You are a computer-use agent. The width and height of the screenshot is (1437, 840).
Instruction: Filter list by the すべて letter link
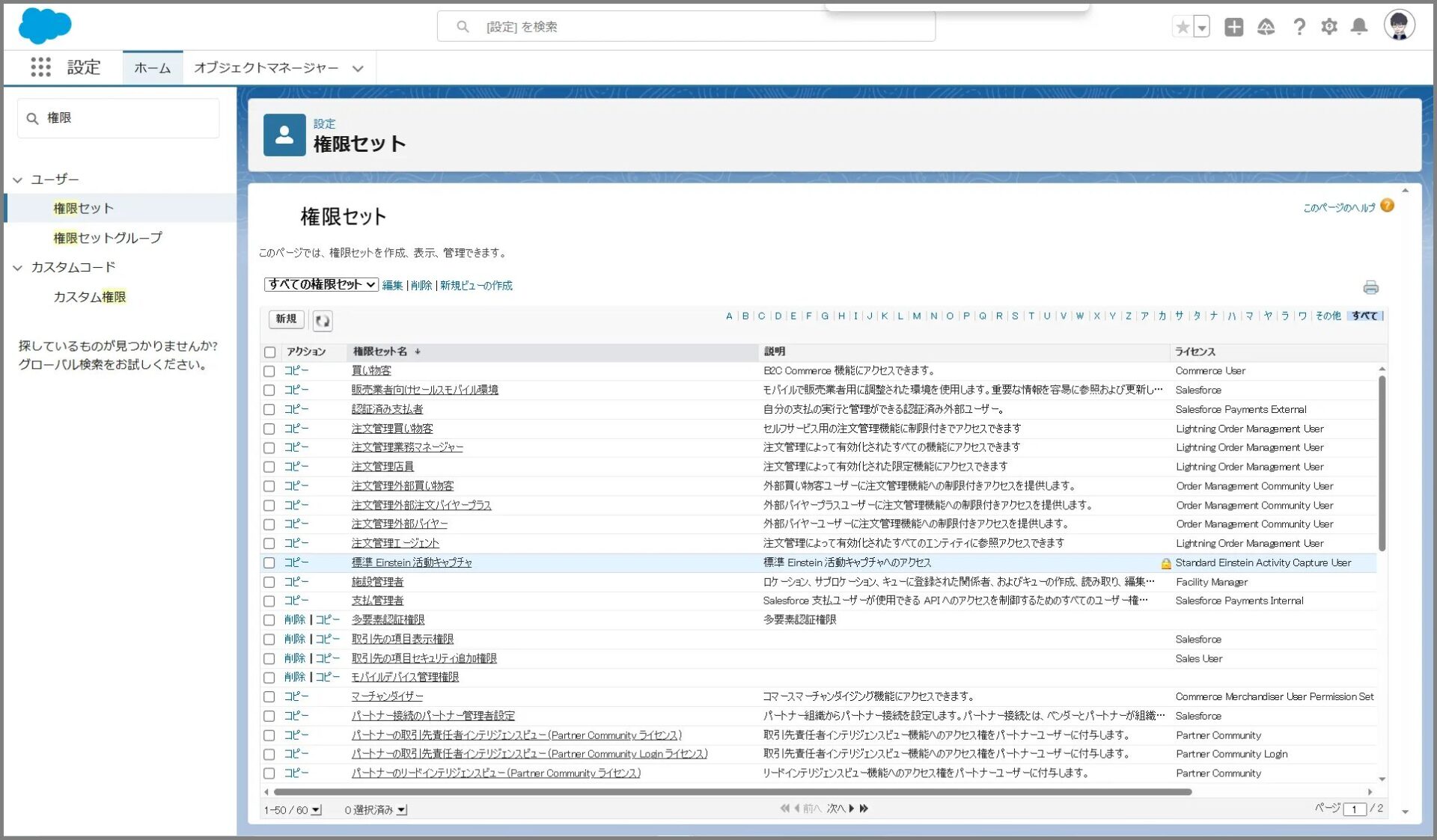point(1364,316)
